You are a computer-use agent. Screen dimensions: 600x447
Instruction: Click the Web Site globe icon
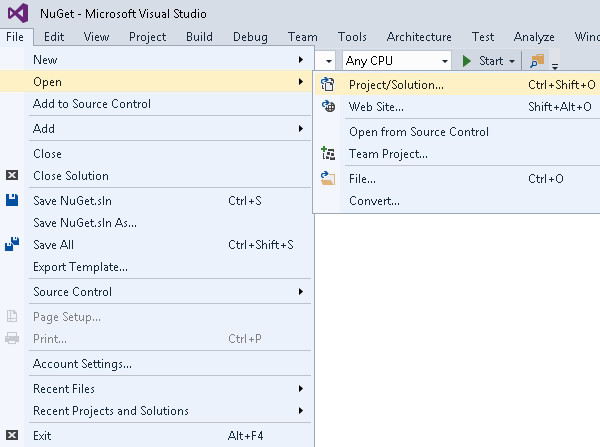328,107
